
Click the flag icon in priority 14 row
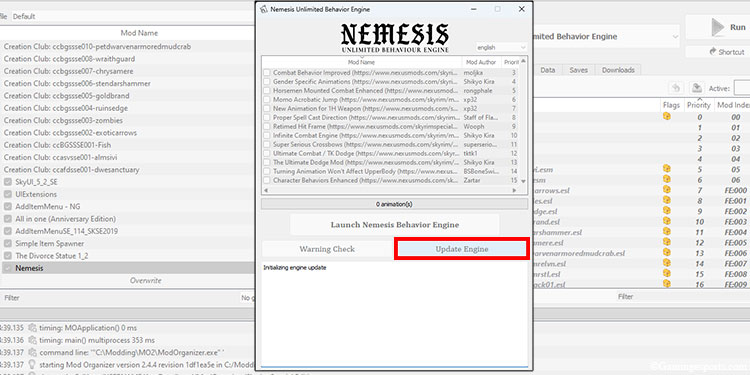click(666, 264)
